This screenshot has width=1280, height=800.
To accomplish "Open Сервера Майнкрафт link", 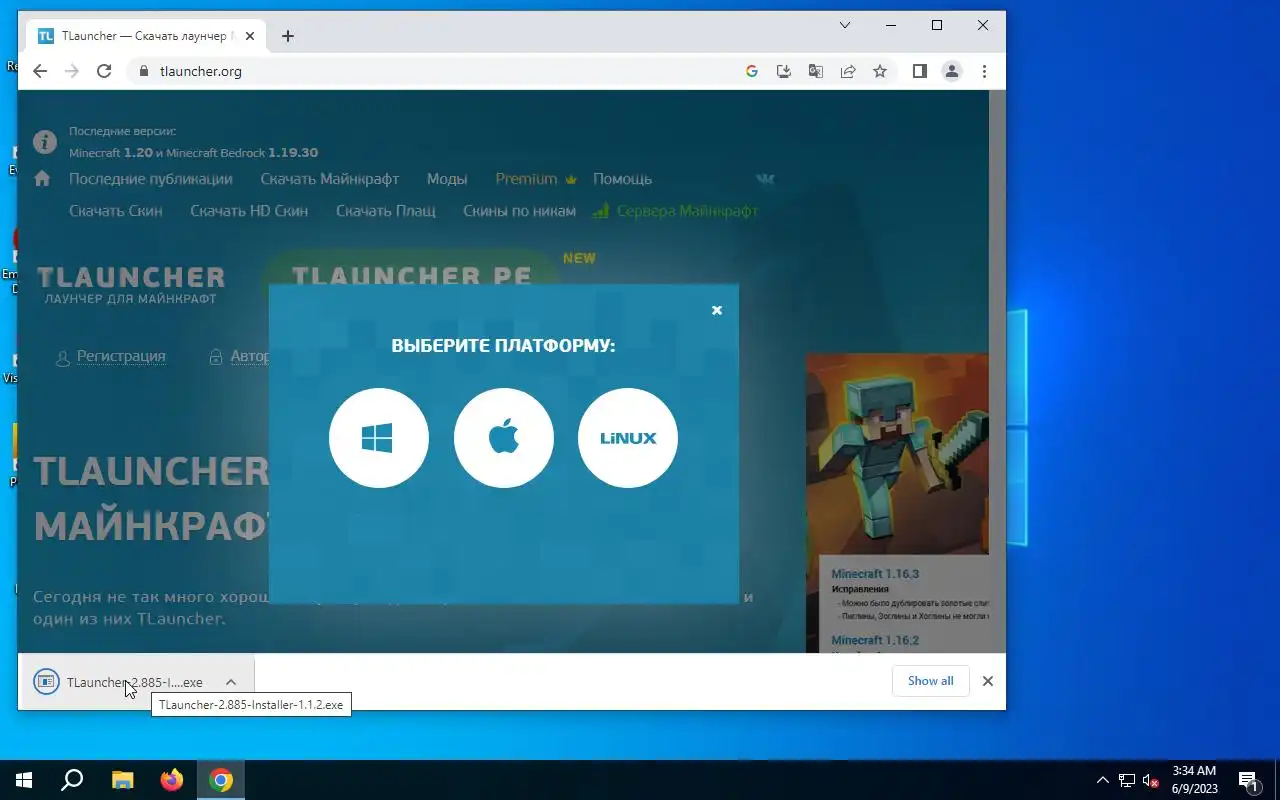I will tap(676, 211).
